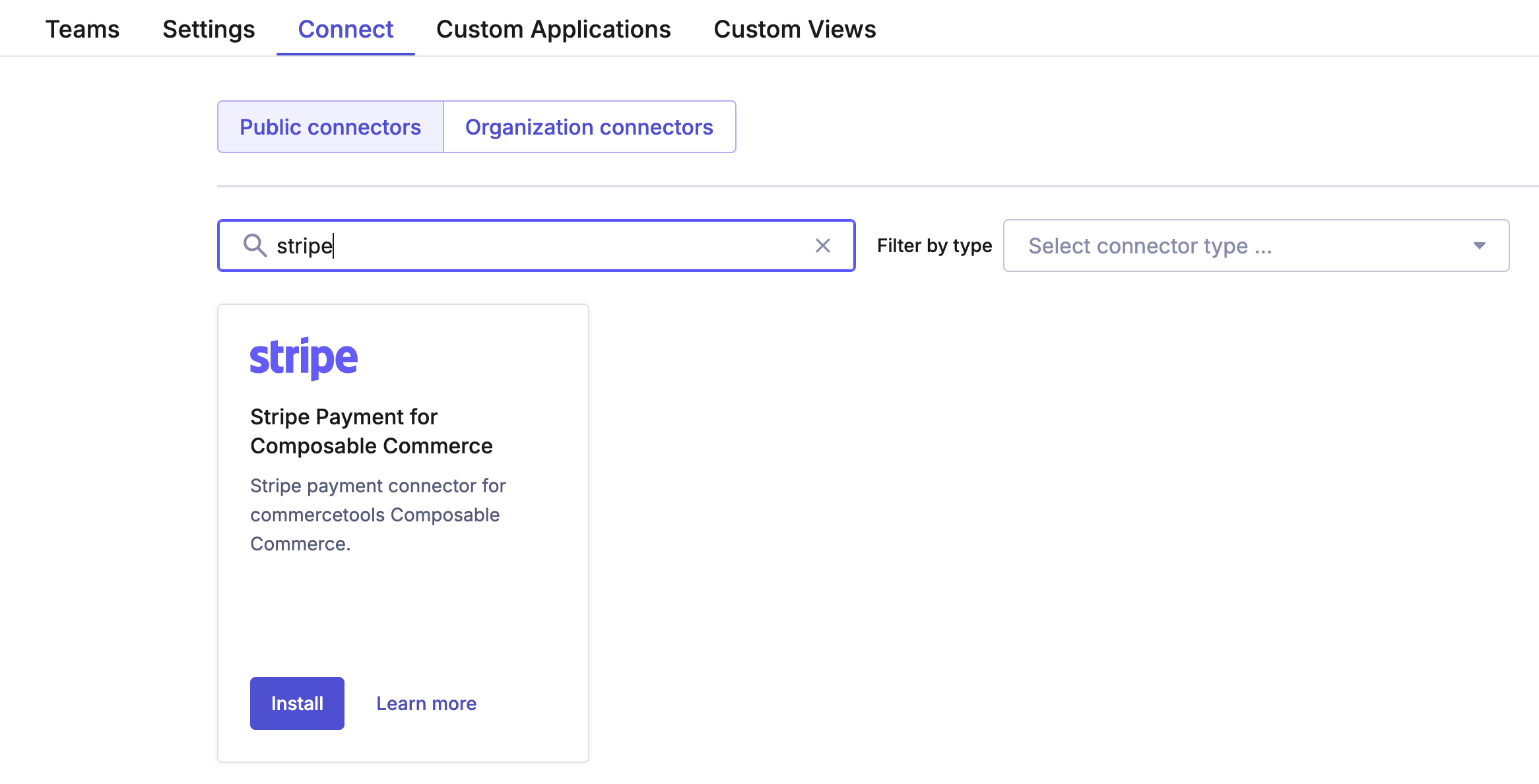
Task: Open the Custom Applications tab
Action: (554, 29)
